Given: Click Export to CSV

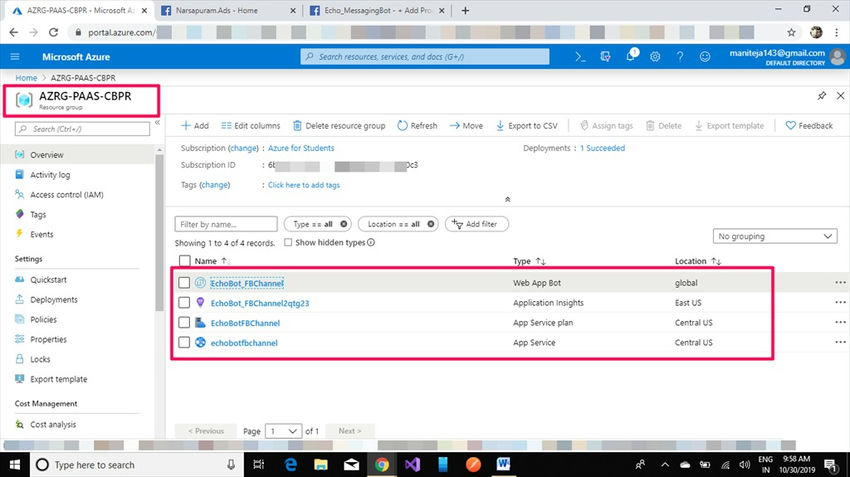Looking at the screenshot, I should [x=526, y=125].
